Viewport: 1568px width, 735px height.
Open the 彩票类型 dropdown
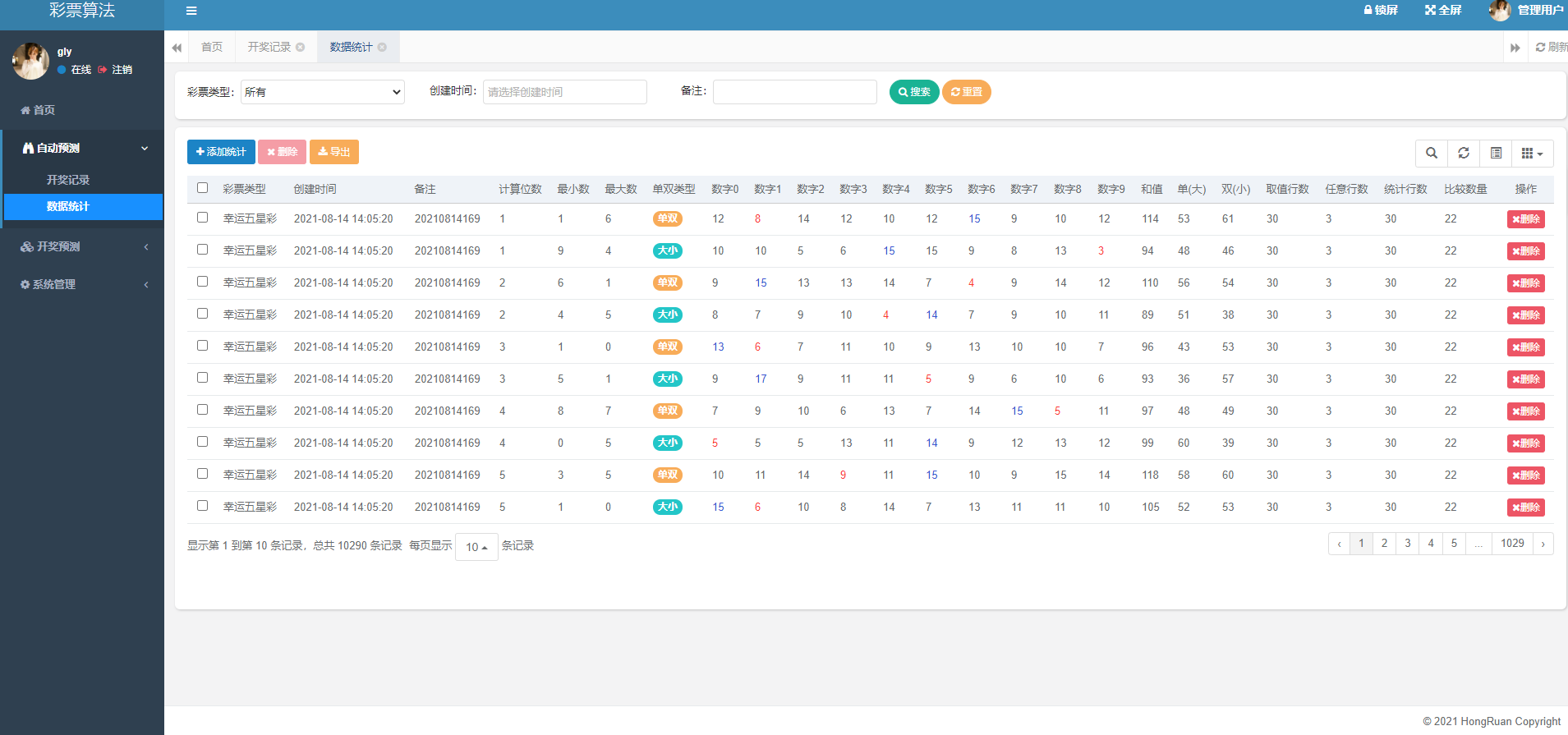323,92
